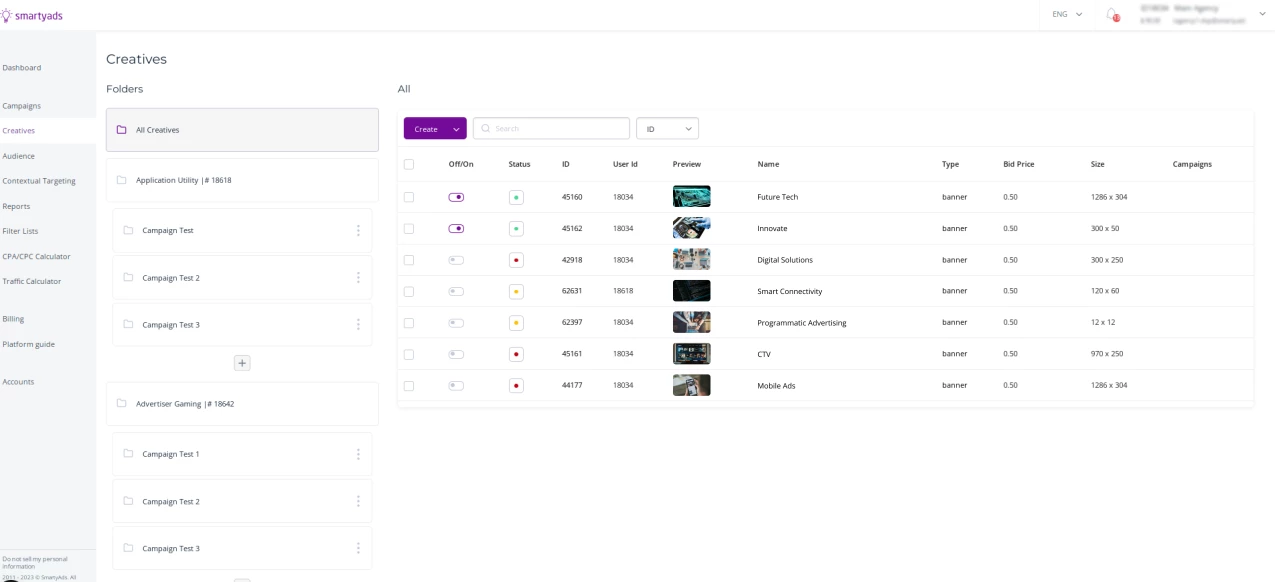This screenshot has width=1275, height=582.
Task: Open the three-dot menu for Campaign Test 2
Action: [358, 277]
